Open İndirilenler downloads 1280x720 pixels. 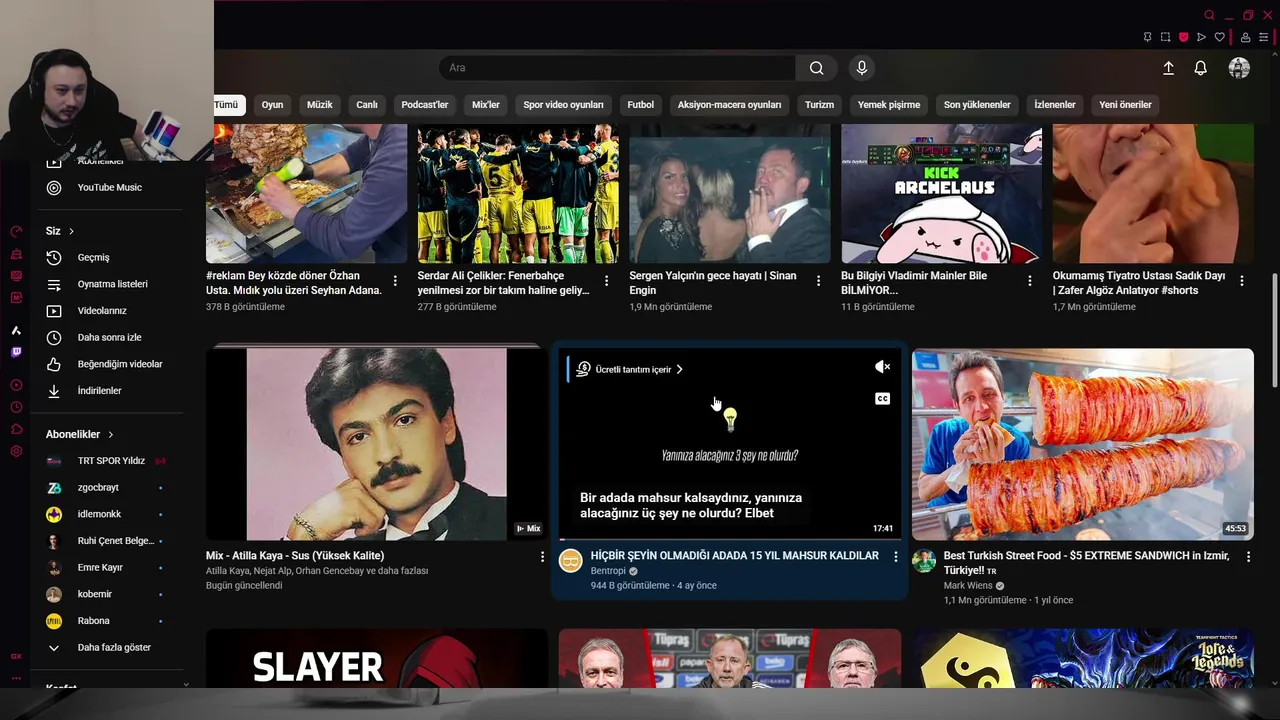(110, 391)
